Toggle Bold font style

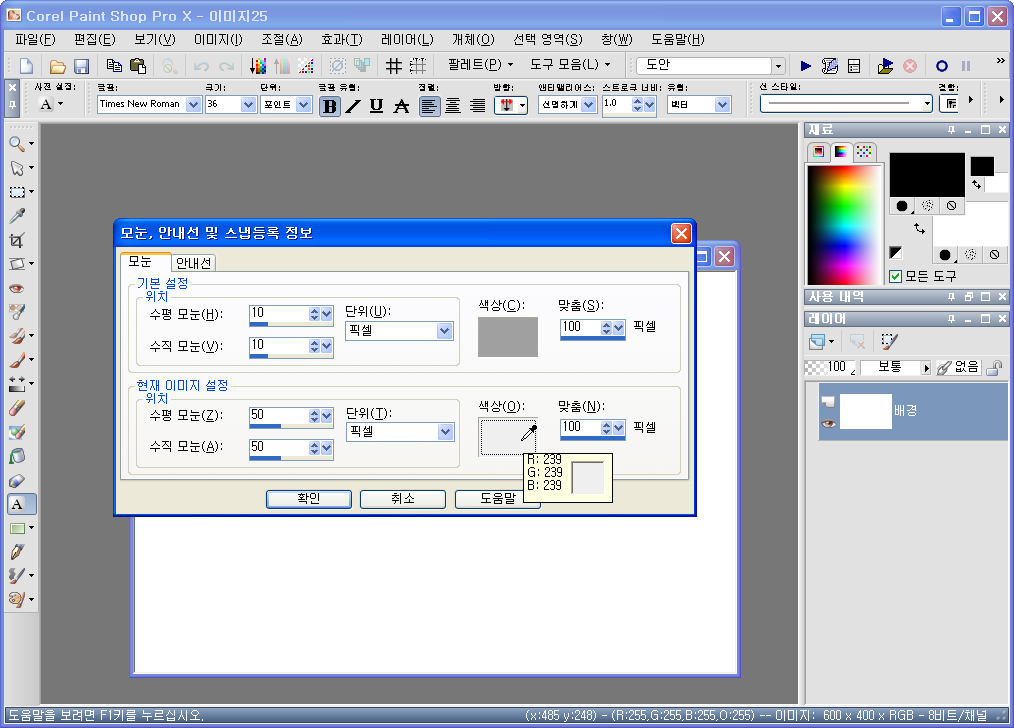click(330, 105)
